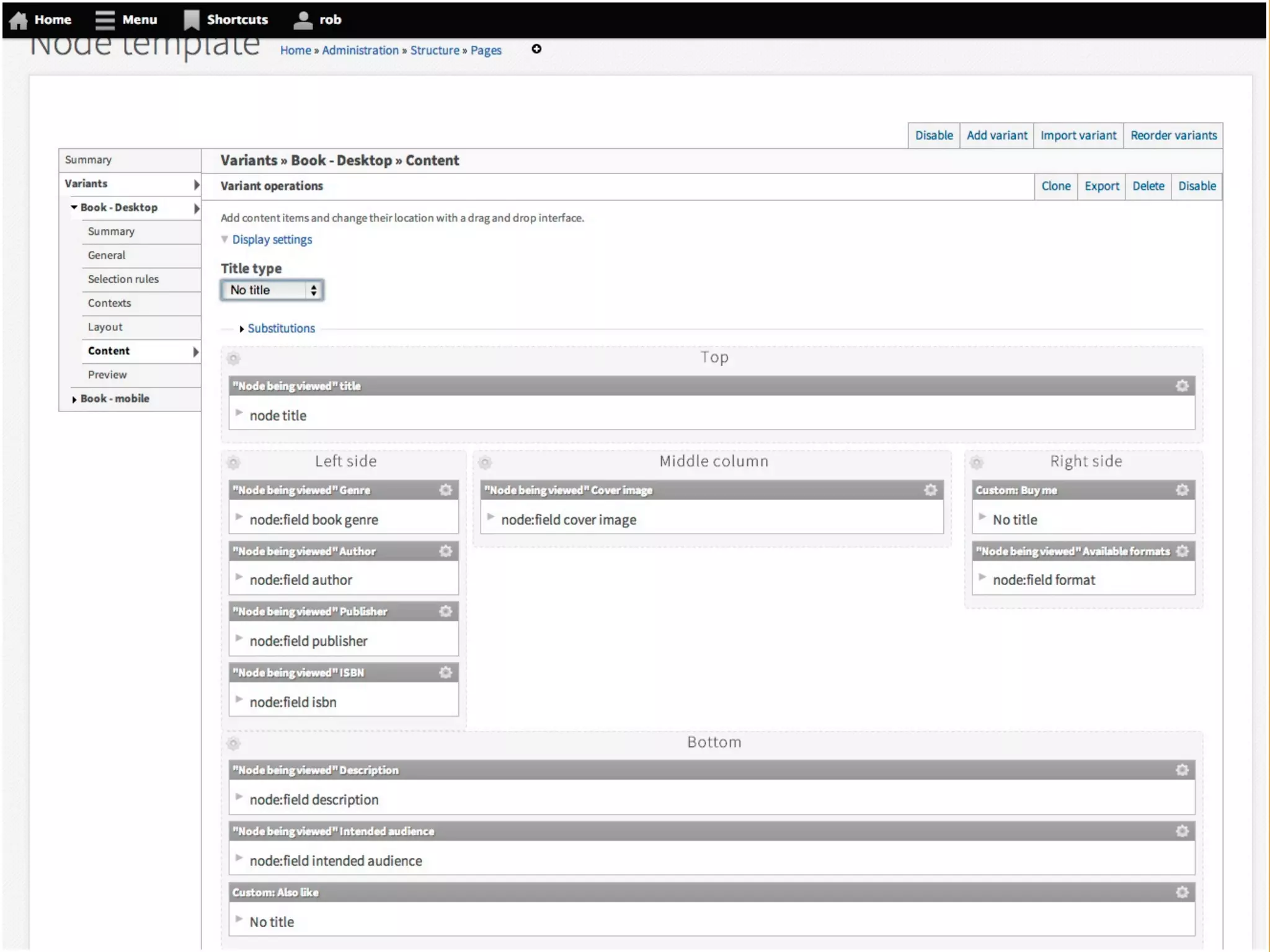Screen dimensions: 1270x952
Task: Open the Selection rules tab
Action: (123, 279)
